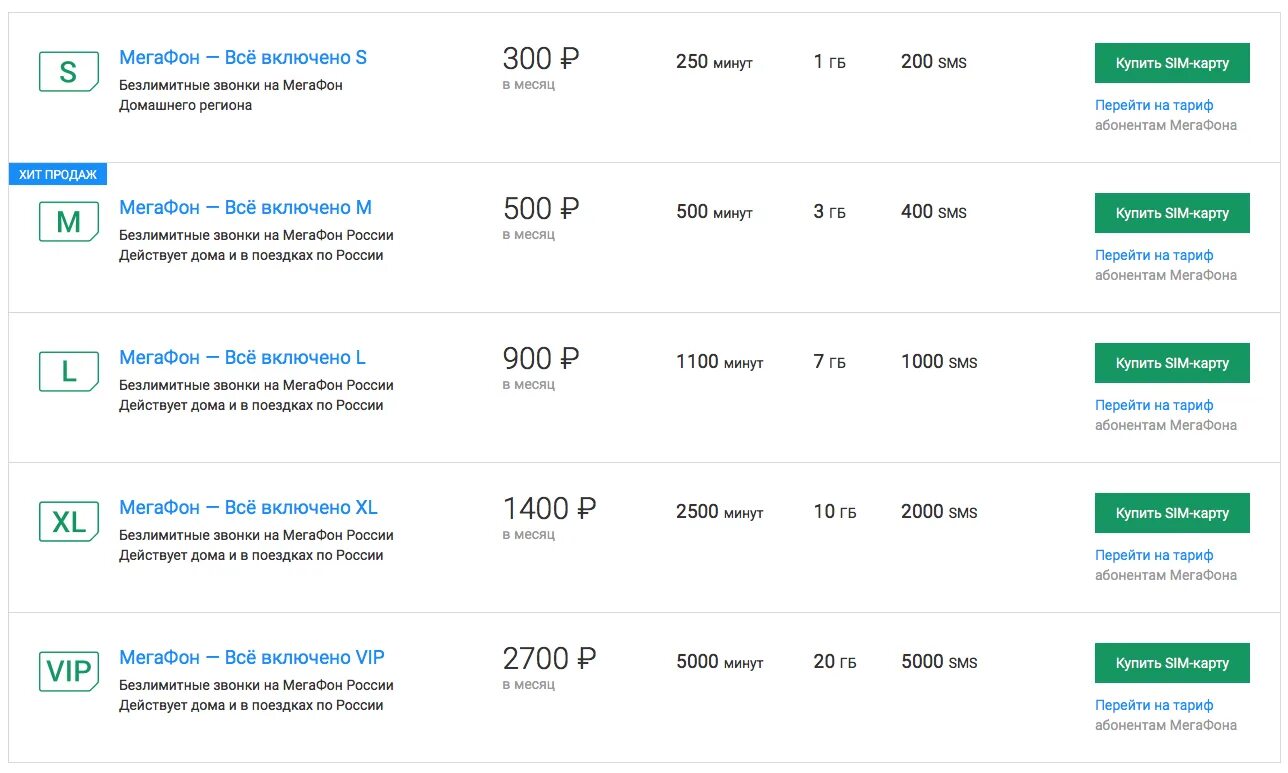Follow Перейти на тариф for the XL plan
This screenshot has width=1288, height=773.
[1154, 555]
